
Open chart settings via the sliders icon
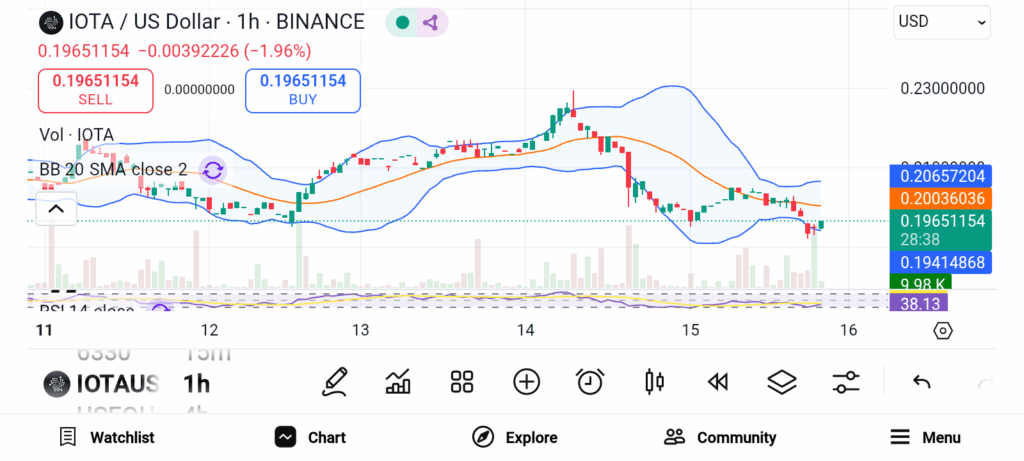coord(846,381)
